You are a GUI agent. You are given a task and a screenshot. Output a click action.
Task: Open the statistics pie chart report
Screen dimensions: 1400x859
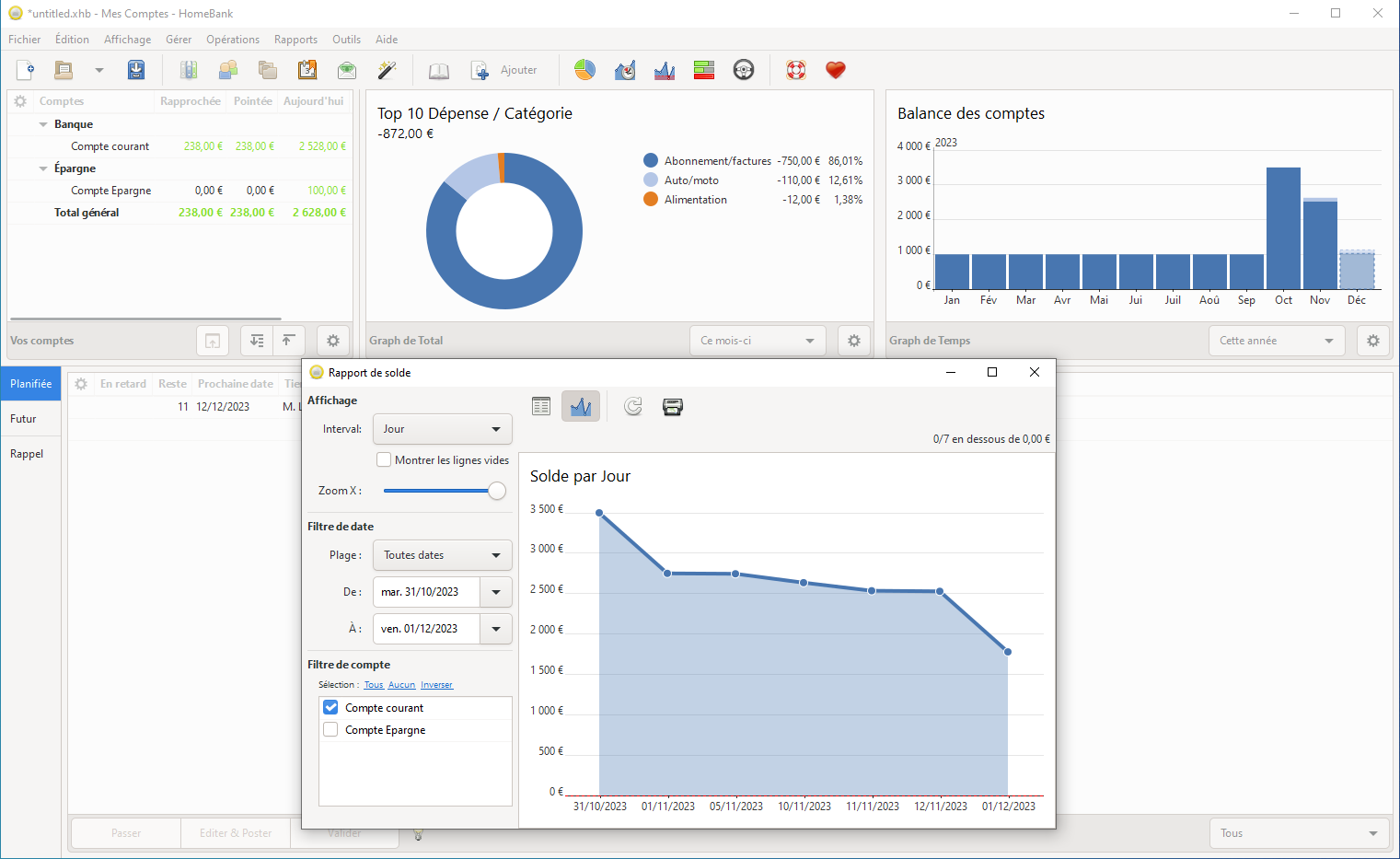(584, 70)
